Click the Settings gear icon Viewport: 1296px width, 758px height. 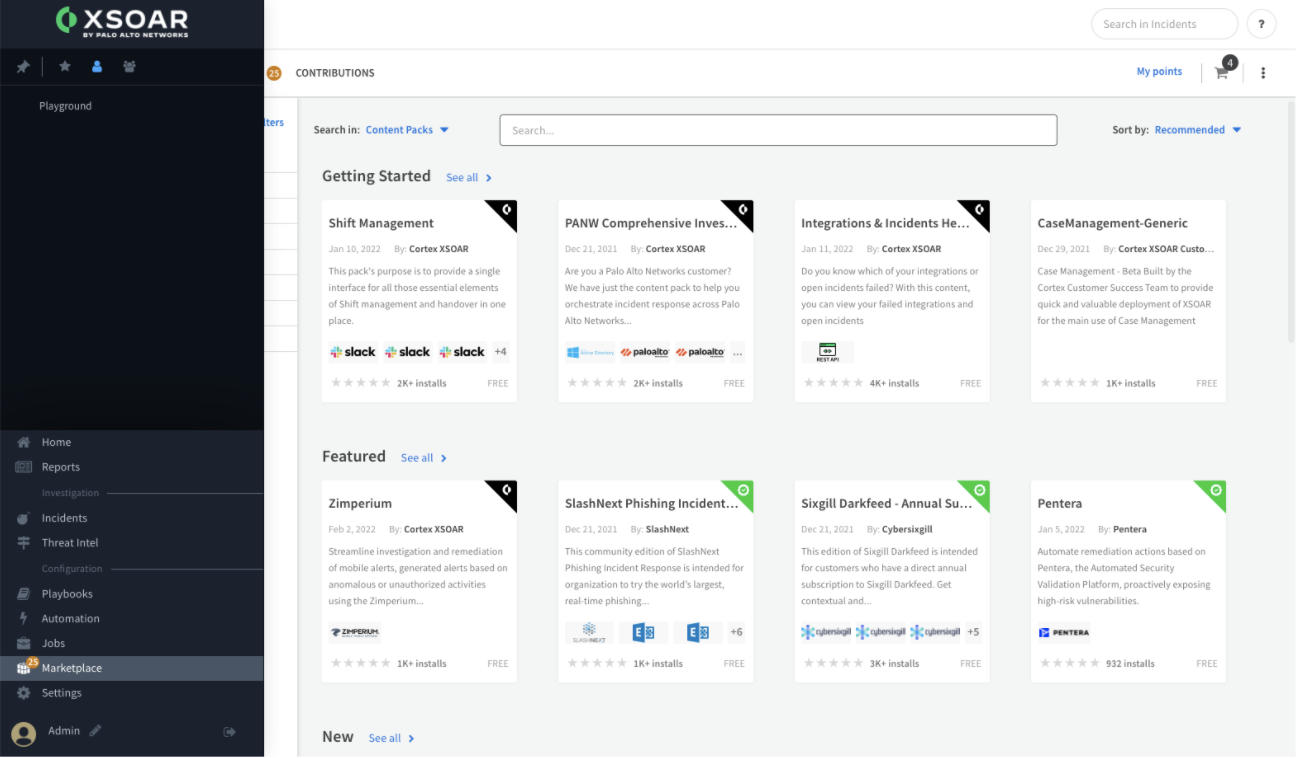point(23,693)
